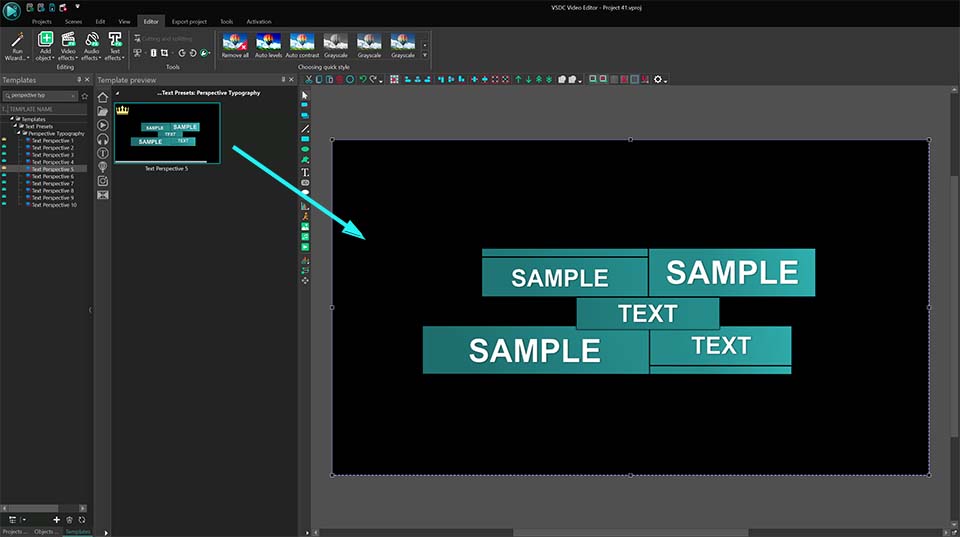The width and height of the screenshot is (960, 537).
Task: Click the Text Perspective 5 preview thumbnail
Action: point(167,133)
